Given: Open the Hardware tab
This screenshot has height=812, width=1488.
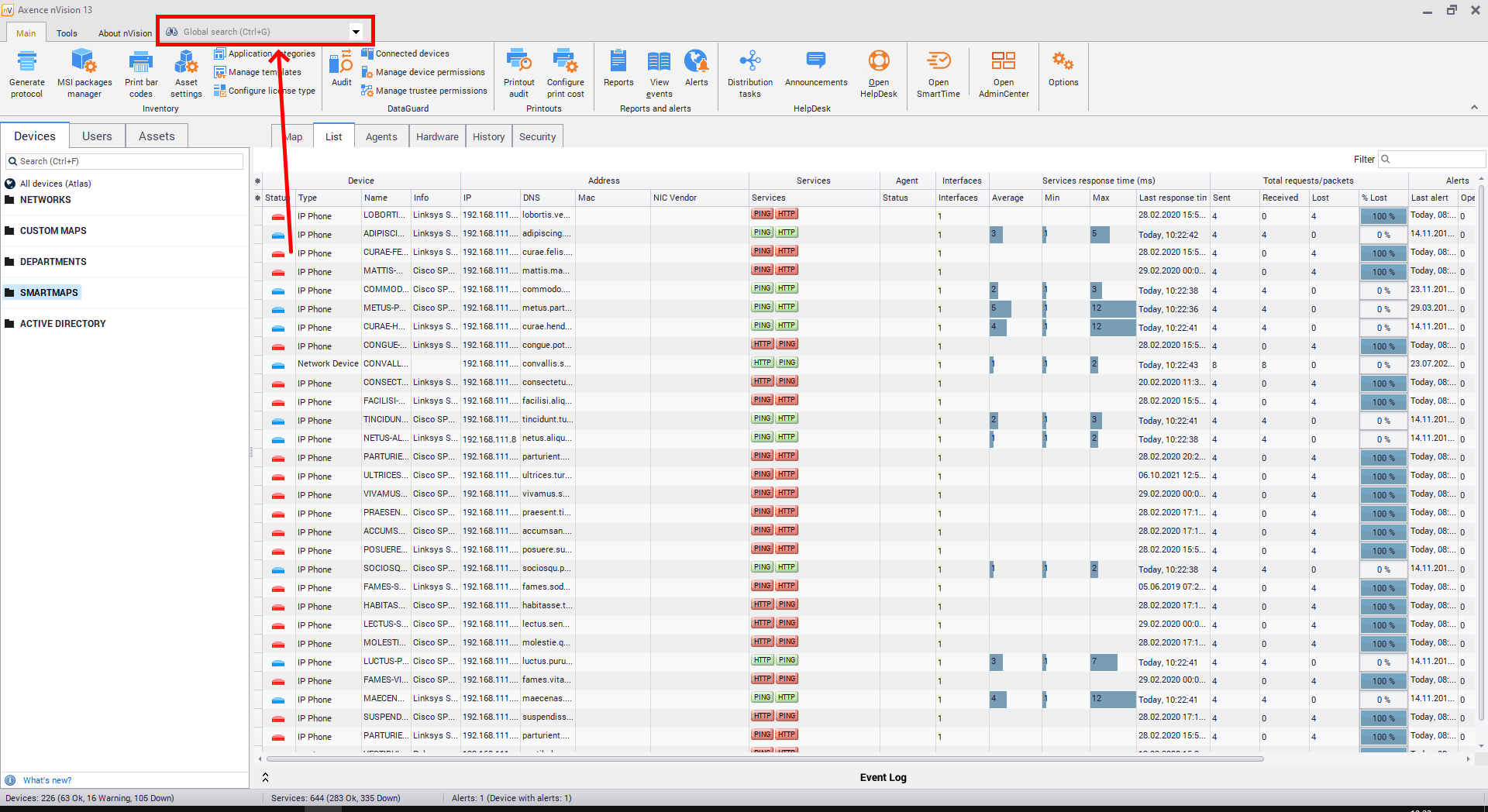Looking at the screenshot, I should tap(437, 137).
